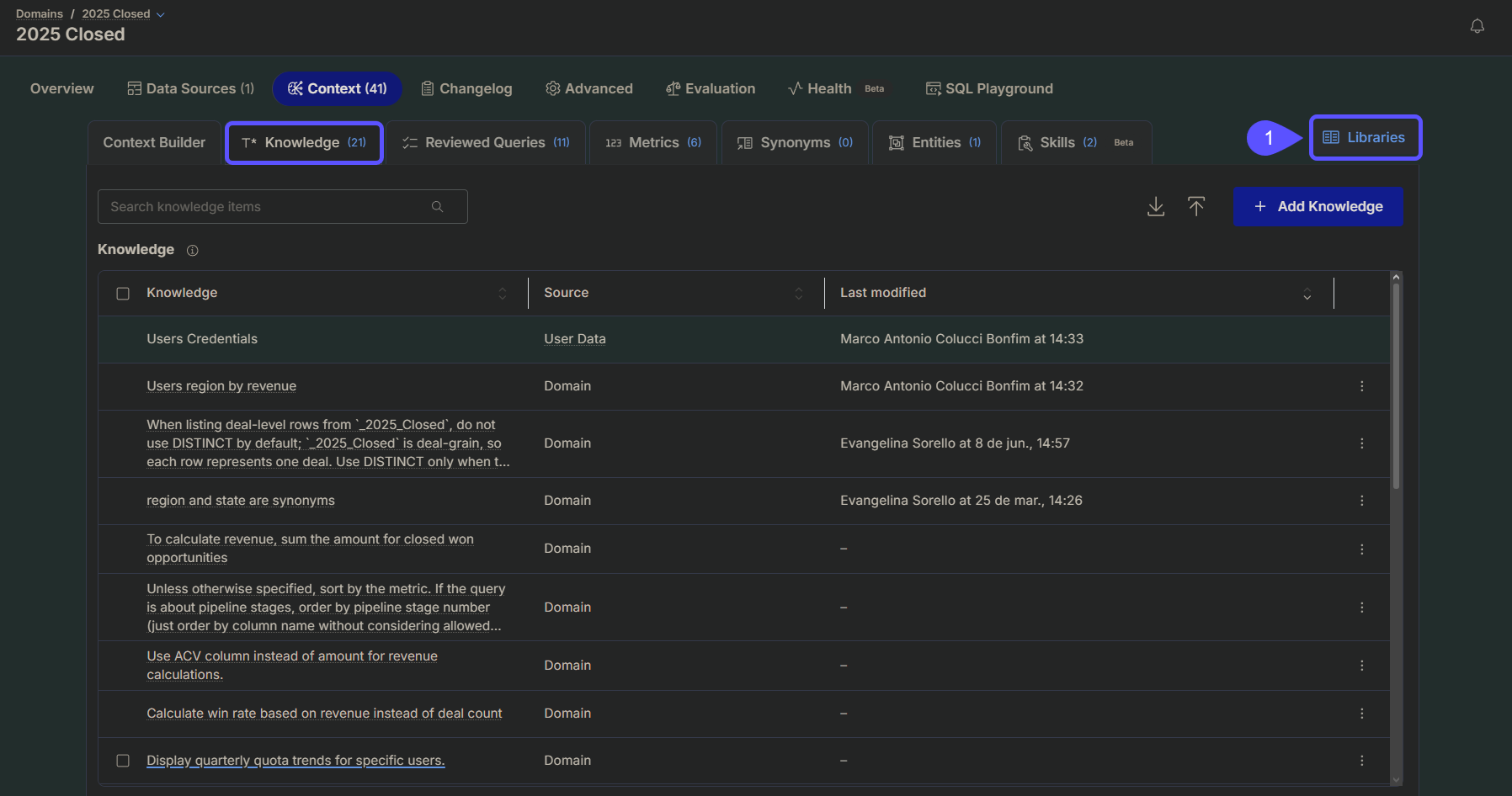Open row menu for region and state synonyms

pyautogui.click(x=1361, y=501)
